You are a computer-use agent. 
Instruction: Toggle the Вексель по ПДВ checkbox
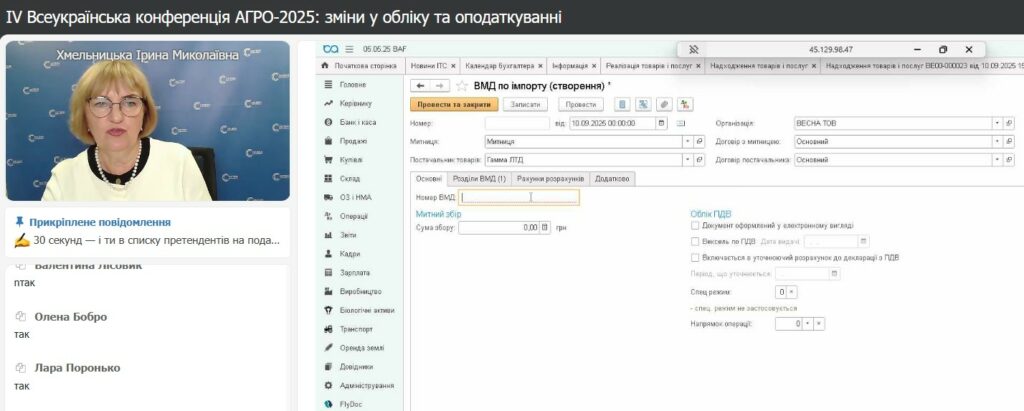(695, 241)
